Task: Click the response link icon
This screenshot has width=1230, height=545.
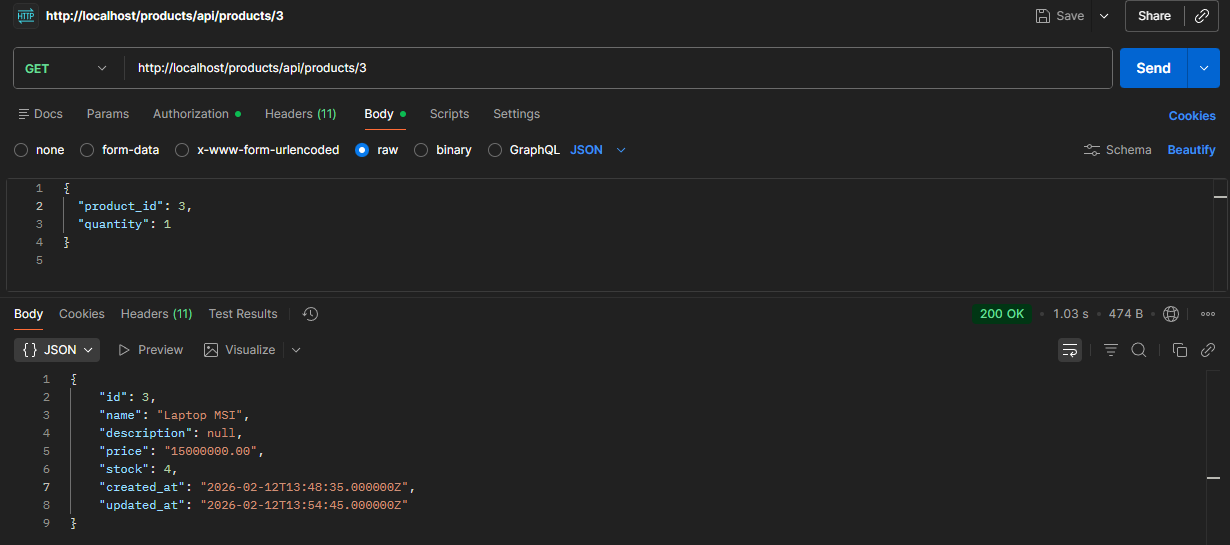Action: pyautogui.click(x=1208, y=350)
